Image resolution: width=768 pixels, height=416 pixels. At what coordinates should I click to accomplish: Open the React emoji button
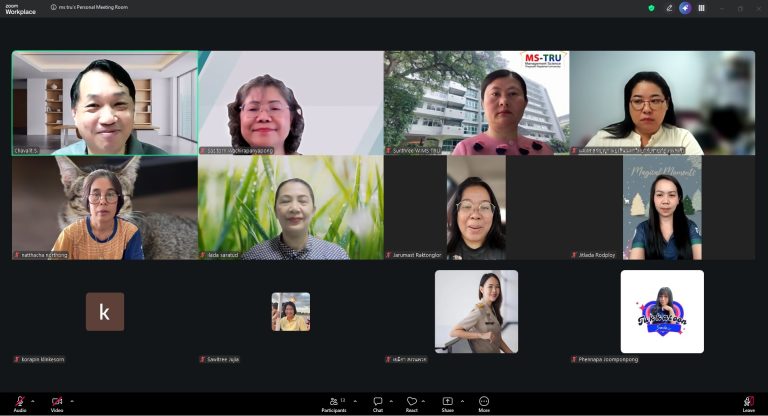coord(412,404)
